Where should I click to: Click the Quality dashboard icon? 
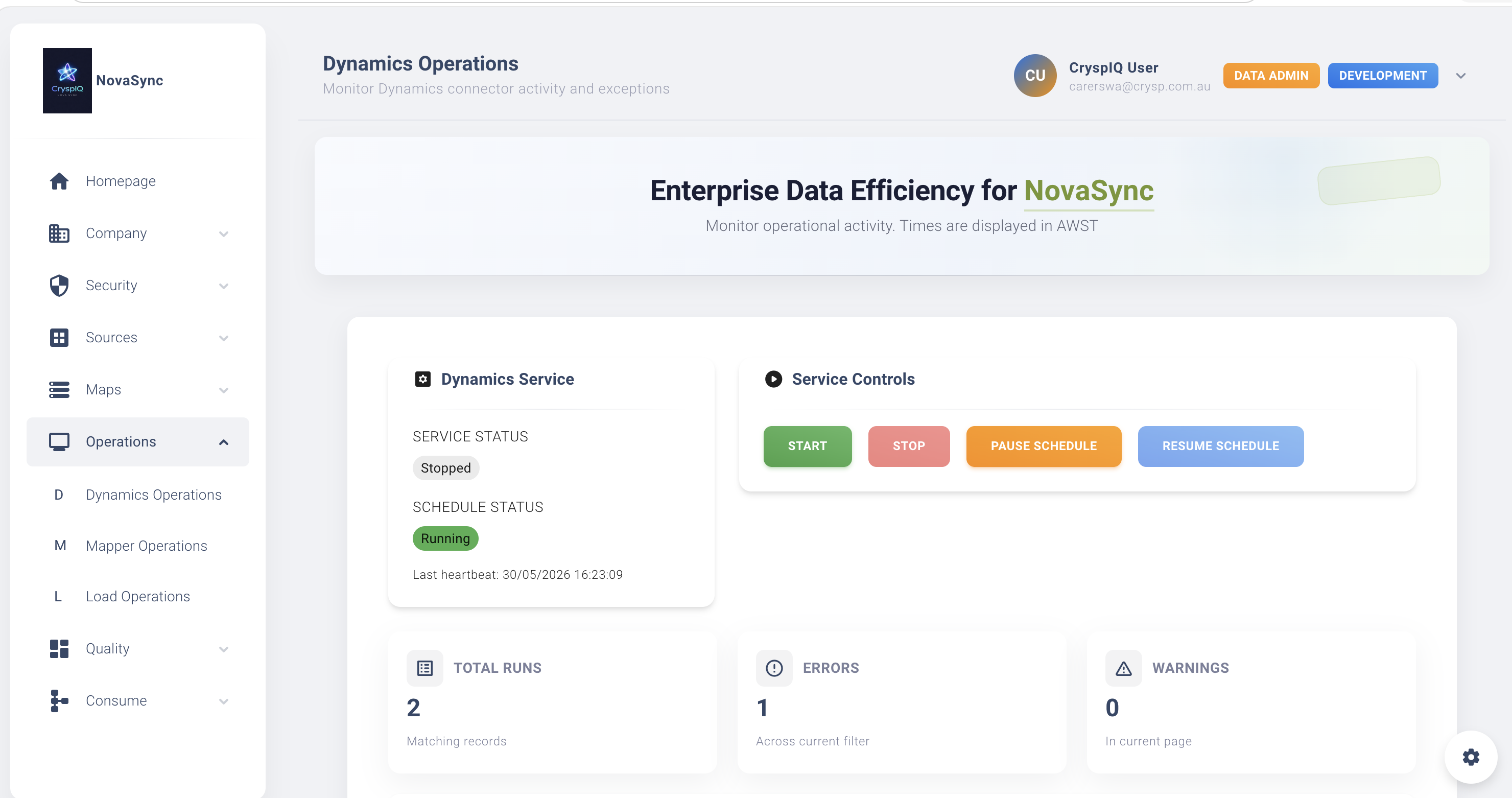59,649
